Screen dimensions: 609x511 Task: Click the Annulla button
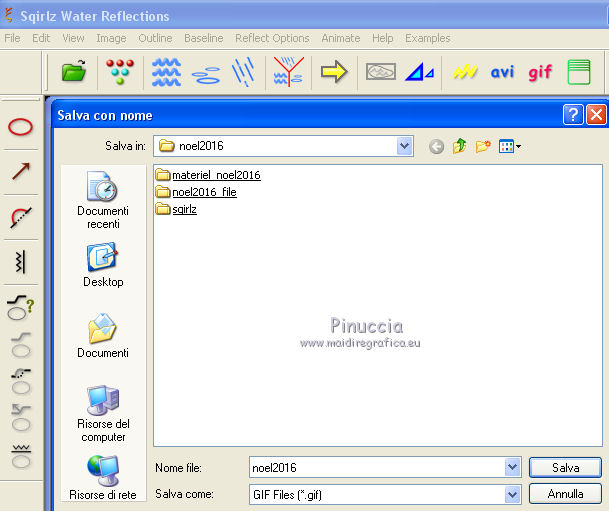tap(566, 494)
